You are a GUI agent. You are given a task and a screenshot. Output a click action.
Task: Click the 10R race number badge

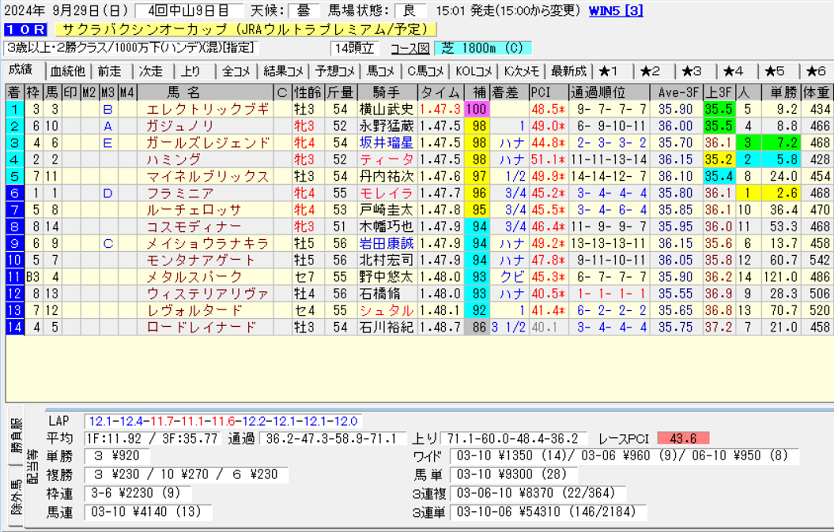click(24, 30)
